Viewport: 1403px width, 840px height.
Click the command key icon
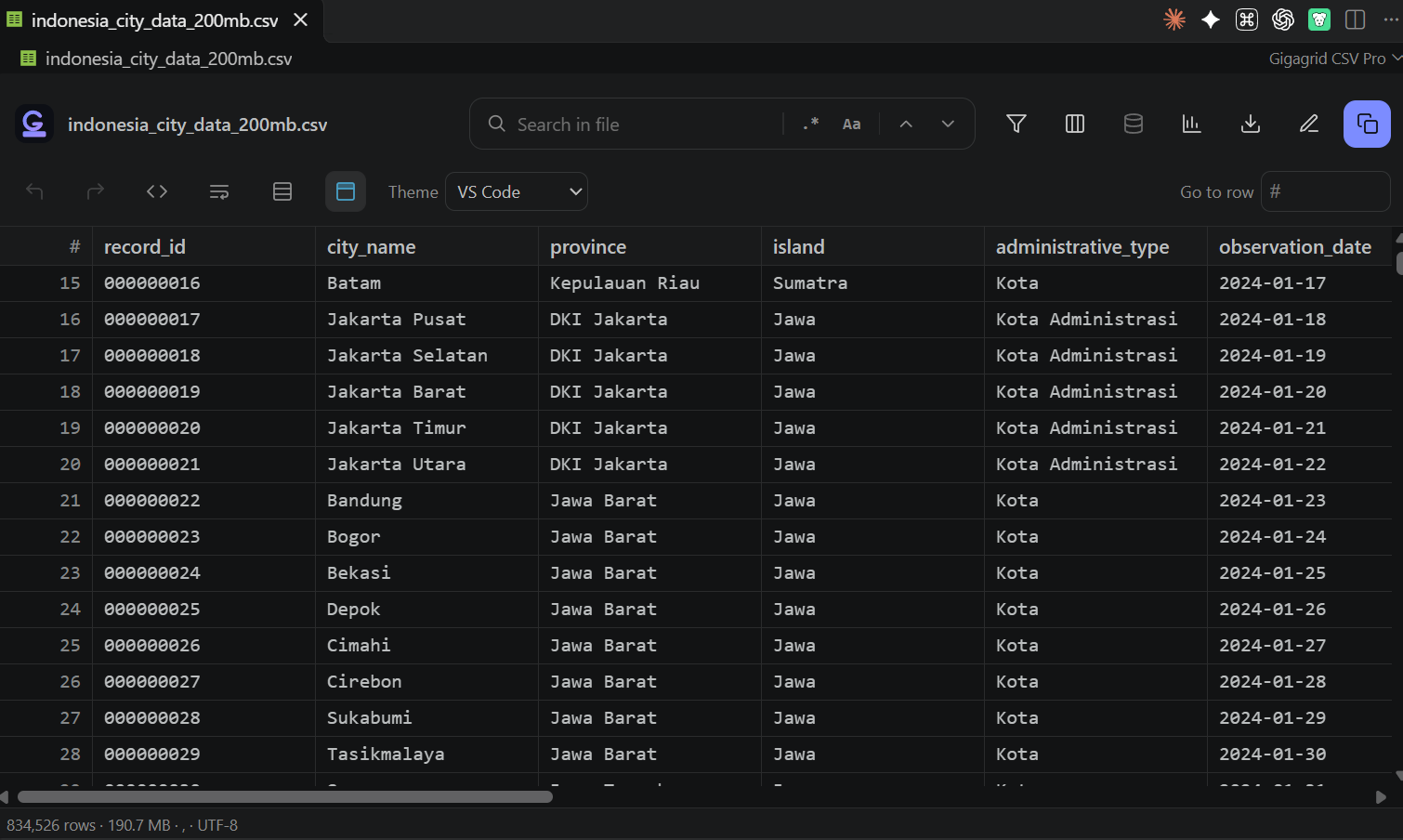tap(1247, 20)
